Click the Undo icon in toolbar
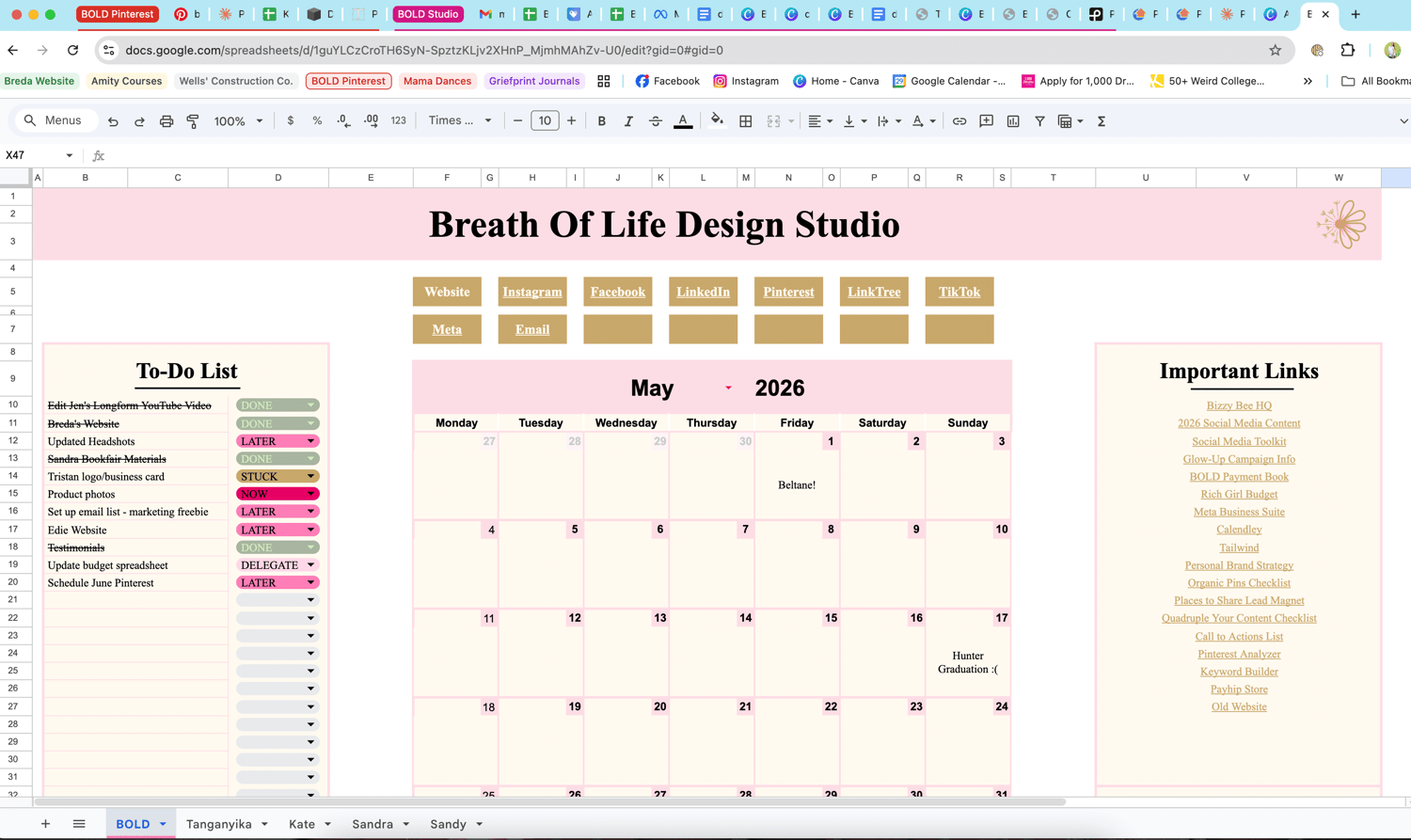 [113, 121]
